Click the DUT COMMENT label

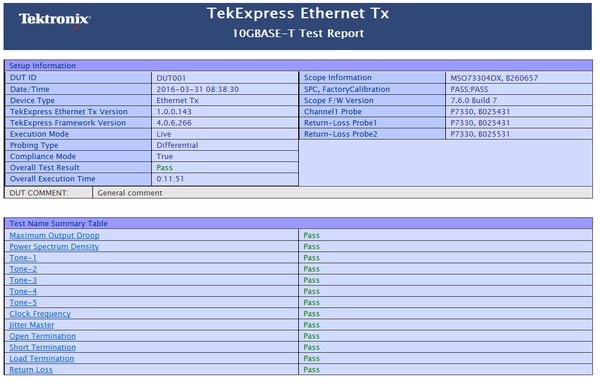[x=39, y=193]
